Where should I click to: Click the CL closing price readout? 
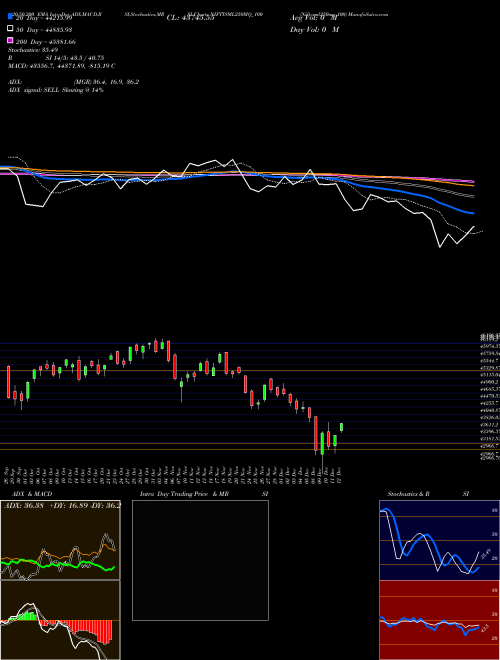point(191,18)
